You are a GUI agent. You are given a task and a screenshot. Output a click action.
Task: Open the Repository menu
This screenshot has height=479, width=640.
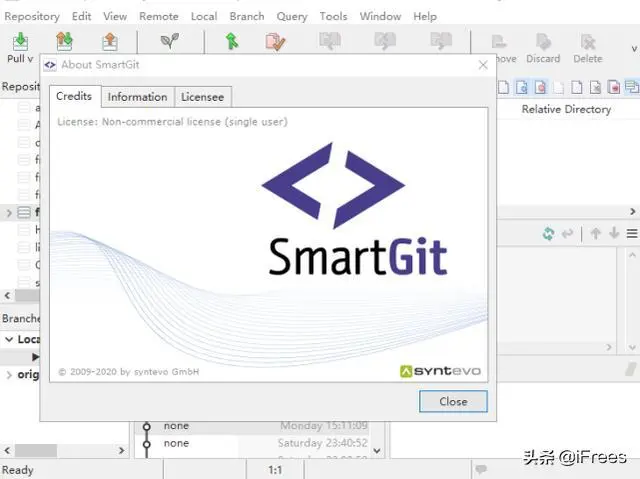32,16
